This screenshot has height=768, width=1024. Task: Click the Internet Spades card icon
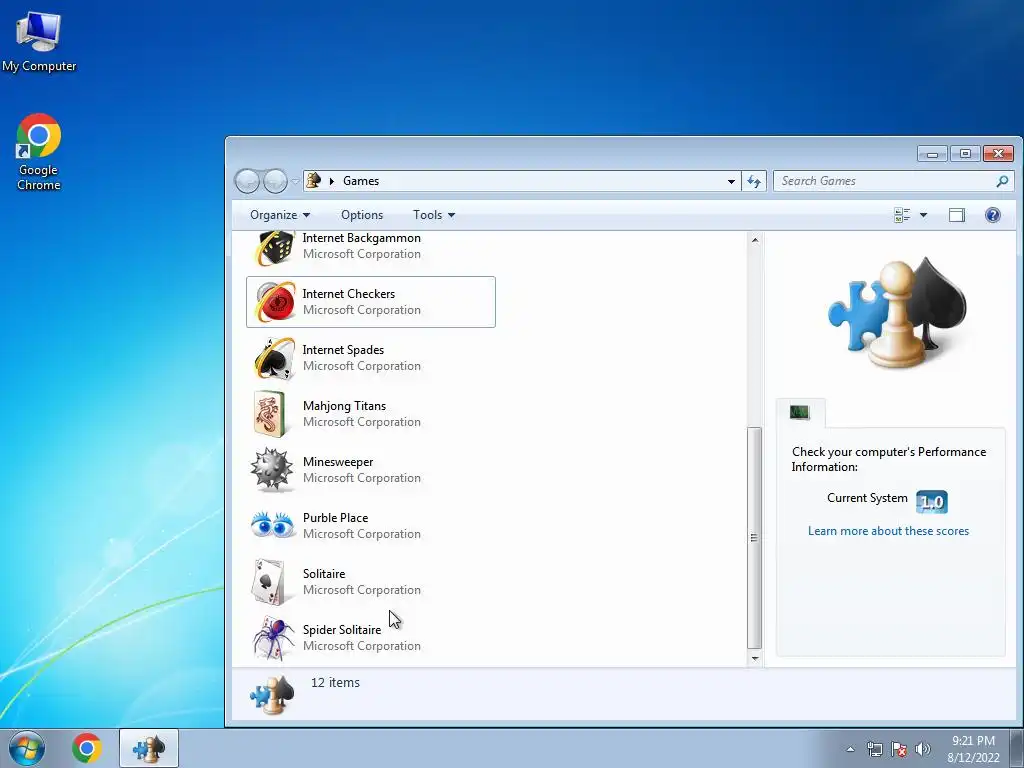[274, 358]
